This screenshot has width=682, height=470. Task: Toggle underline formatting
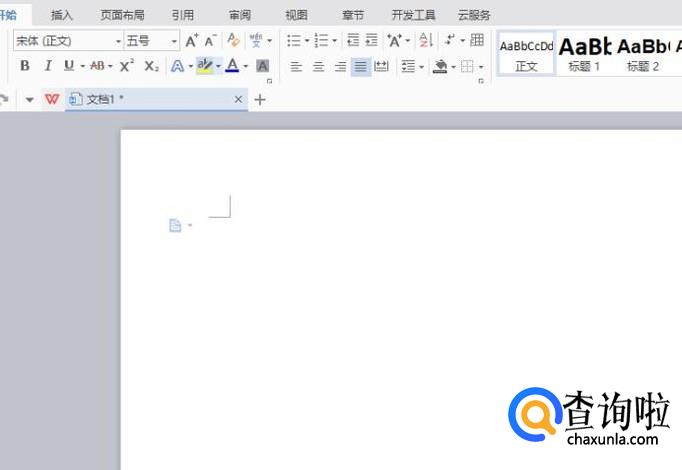pos(68,66)
